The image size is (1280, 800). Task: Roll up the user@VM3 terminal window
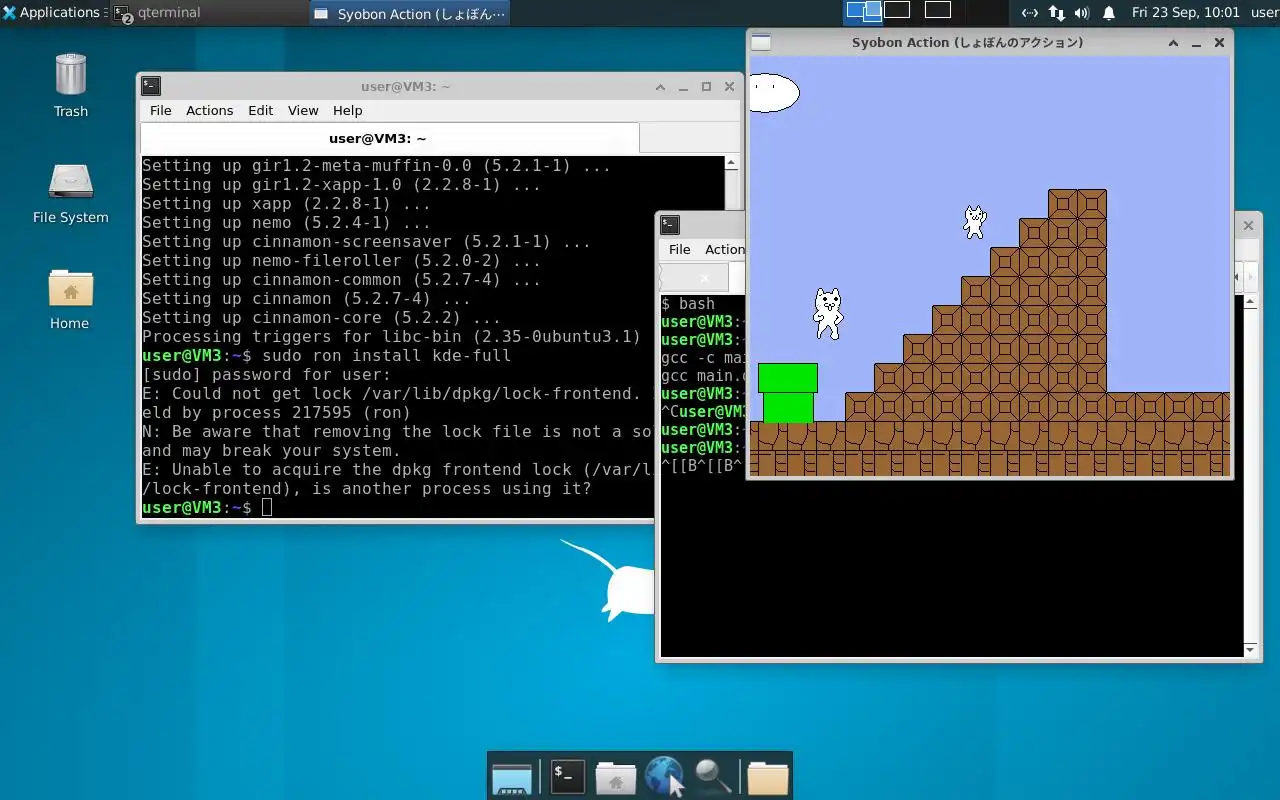click(660, 87)
